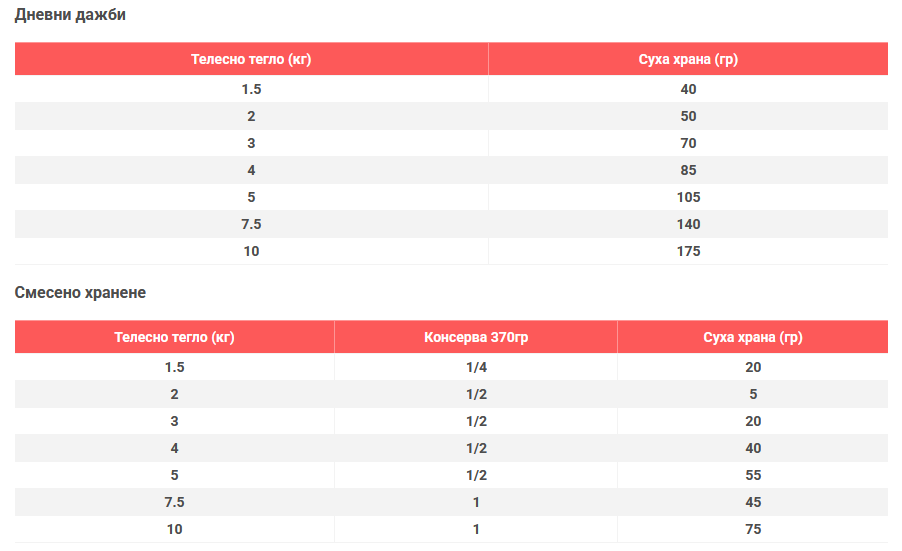Click the 140 dry food cell
The height and width of the screenshot is (551, 902).
(x=688, y=224)
